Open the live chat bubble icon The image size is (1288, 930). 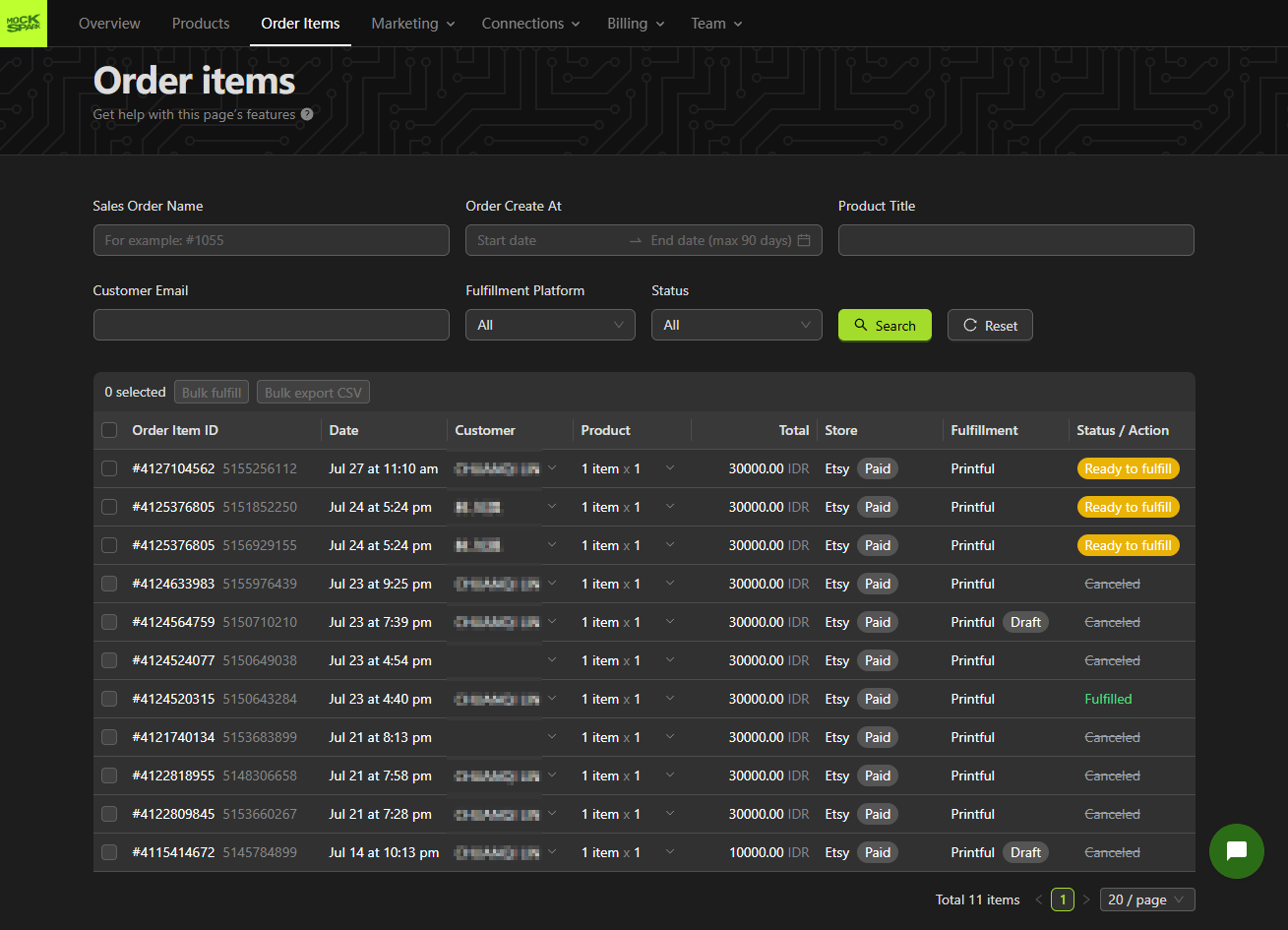tap(1237, 851)
